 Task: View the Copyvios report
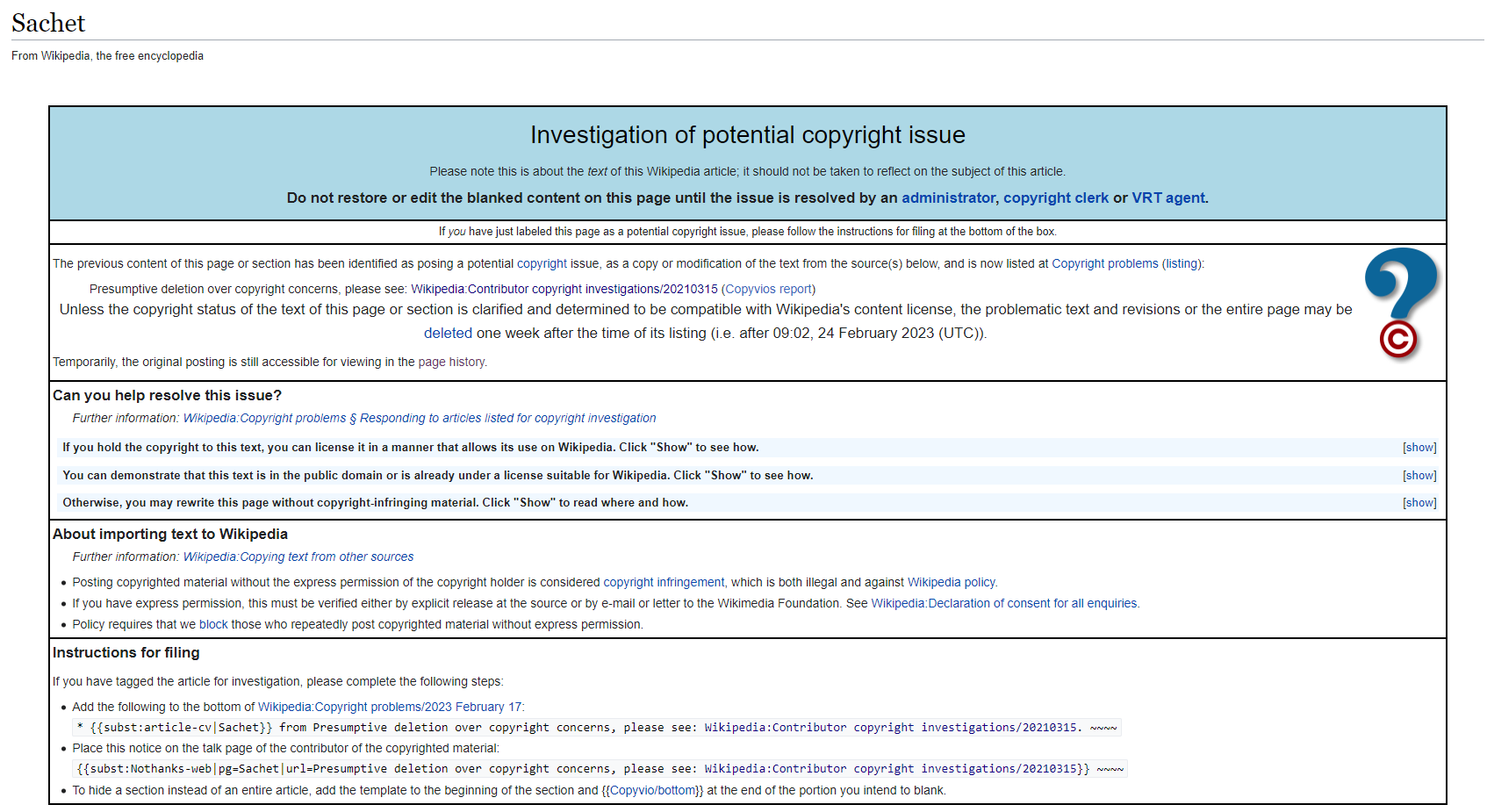pyautogui.click(x=768, y=290)
